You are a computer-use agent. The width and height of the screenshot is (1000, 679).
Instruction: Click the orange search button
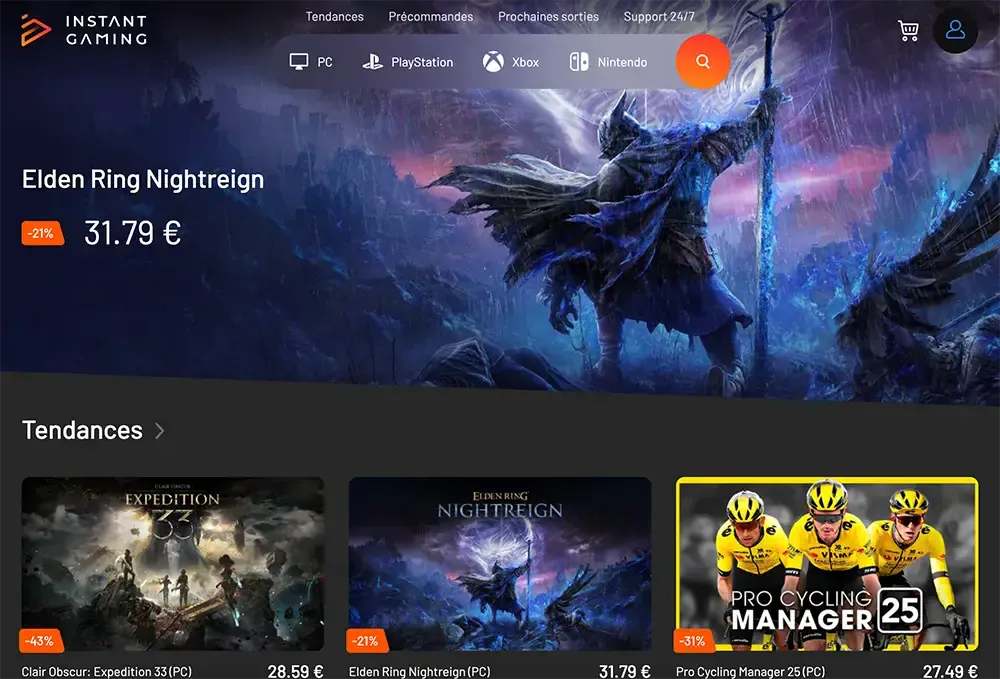point(703,62)
